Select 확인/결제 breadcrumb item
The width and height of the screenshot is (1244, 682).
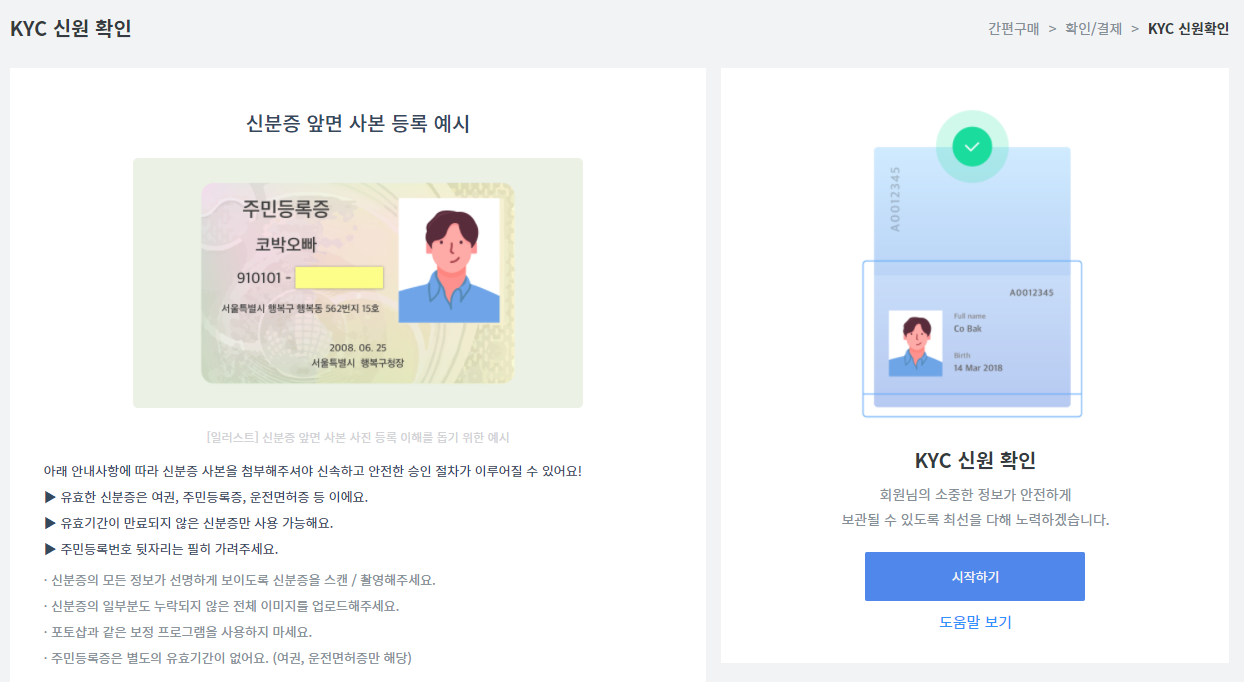(x=1094, y=28)
